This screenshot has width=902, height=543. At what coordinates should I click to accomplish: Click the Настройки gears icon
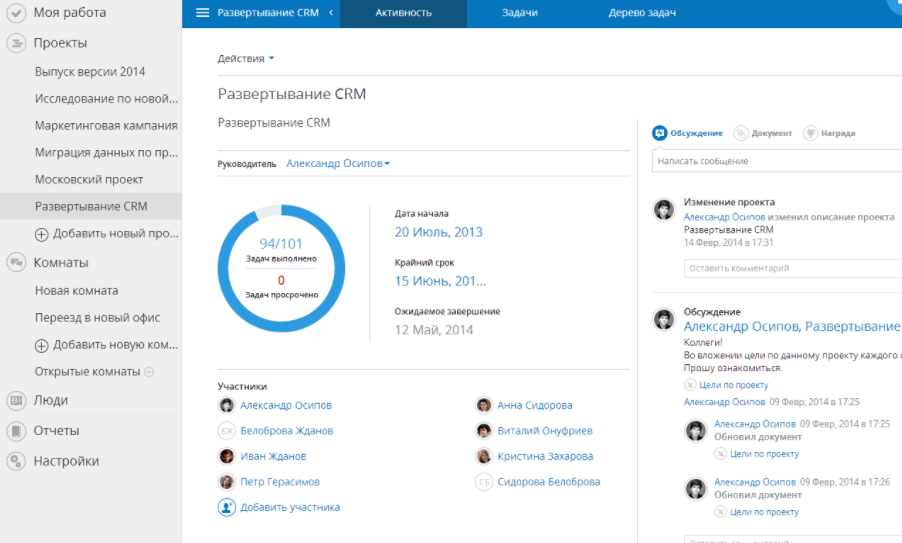(16, 461)
